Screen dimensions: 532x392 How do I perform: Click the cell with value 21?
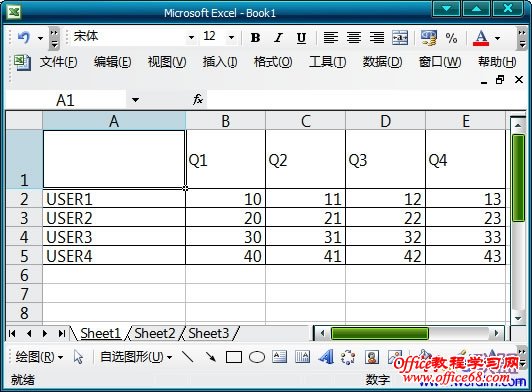pos(305,218)
